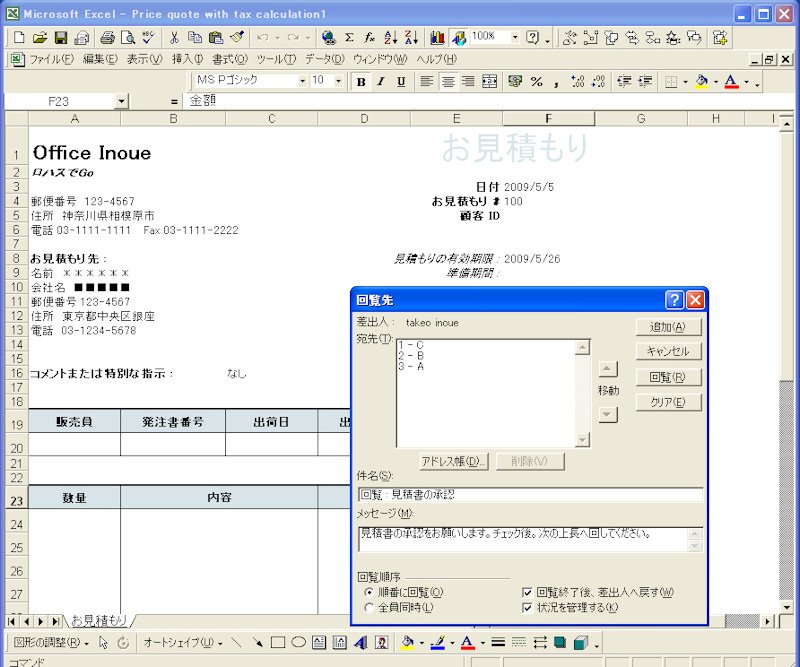
Task: Expand the Name Box dropdown
Action: tap(121, 102)
